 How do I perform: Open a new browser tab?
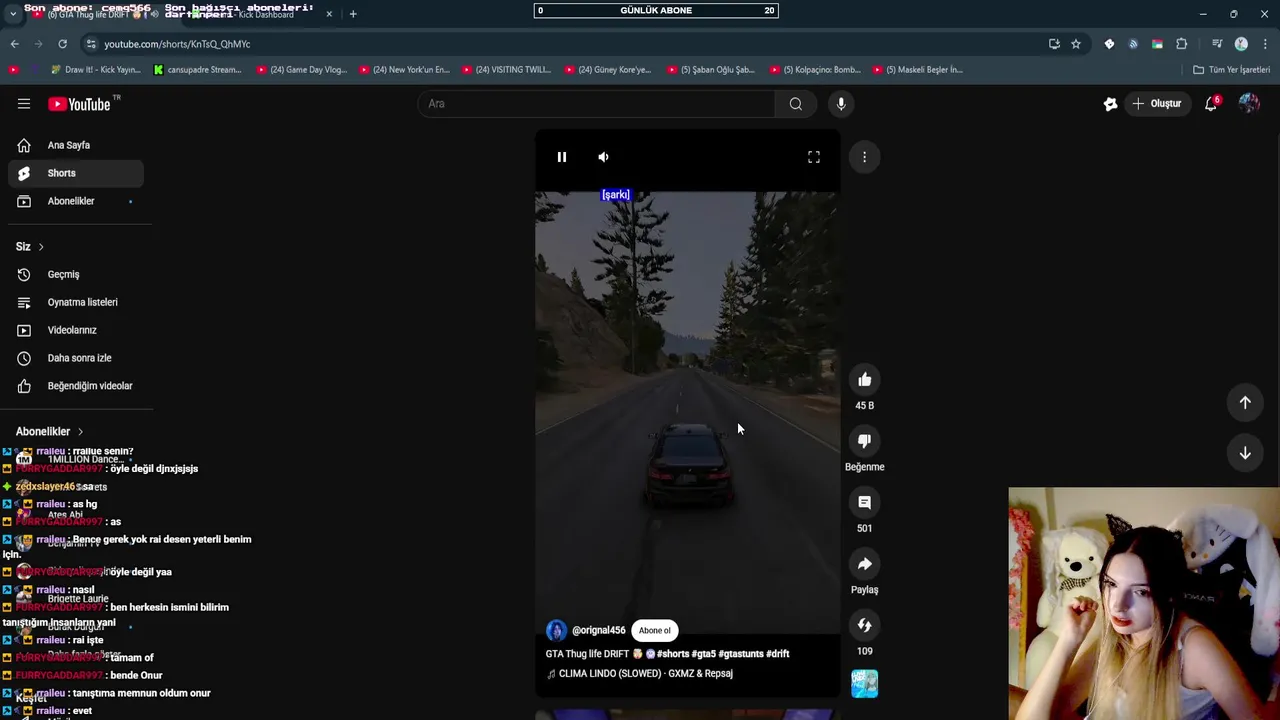(x=353, y=14)
